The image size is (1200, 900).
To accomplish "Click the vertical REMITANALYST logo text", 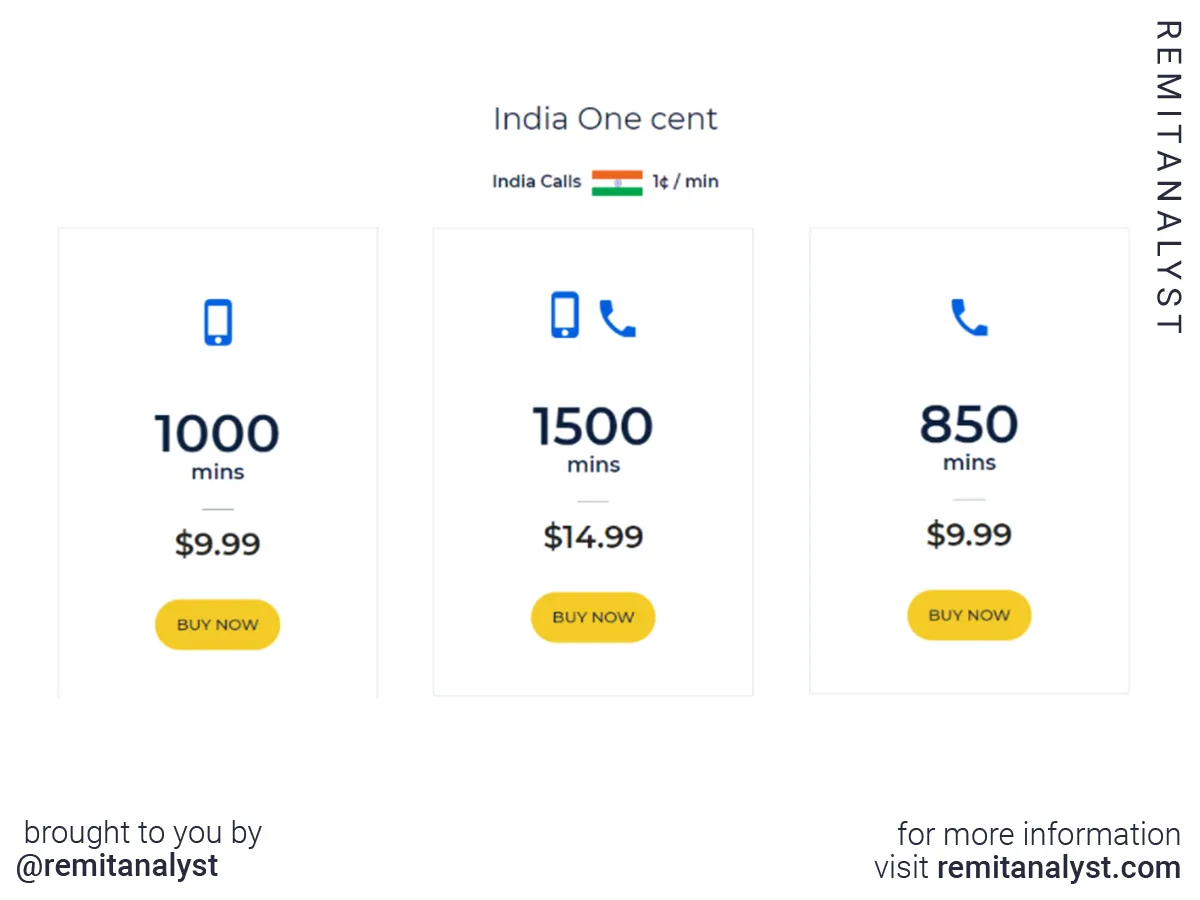I will tap(1168, 177).
